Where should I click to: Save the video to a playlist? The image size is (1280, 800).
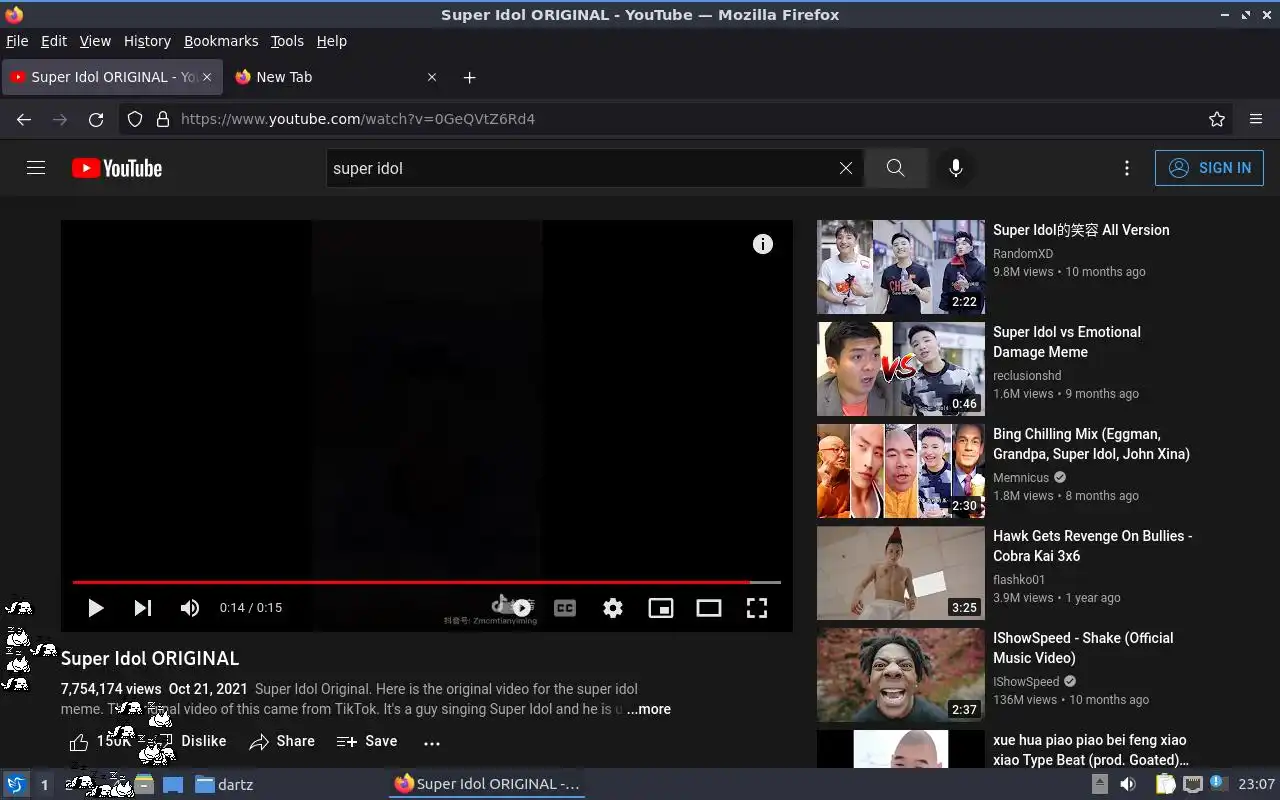(x=367, y=742)
